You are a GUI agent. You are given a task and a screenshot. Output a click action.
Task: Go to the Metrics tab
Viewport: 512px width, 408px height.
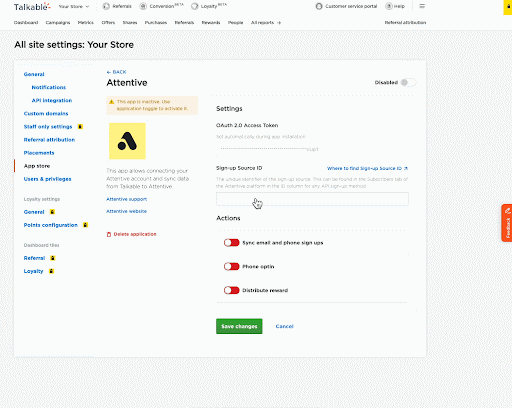click(x=86, y=23)
